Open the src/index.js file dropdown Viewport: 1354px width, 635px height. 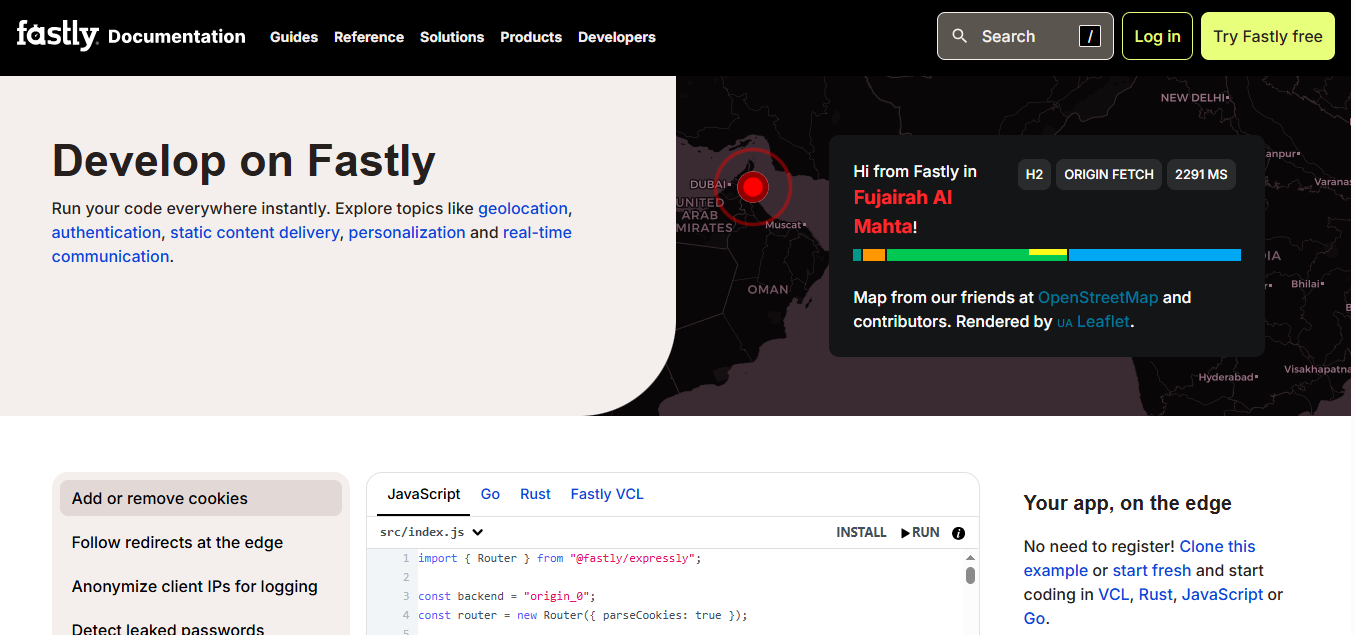coord(432,533)
